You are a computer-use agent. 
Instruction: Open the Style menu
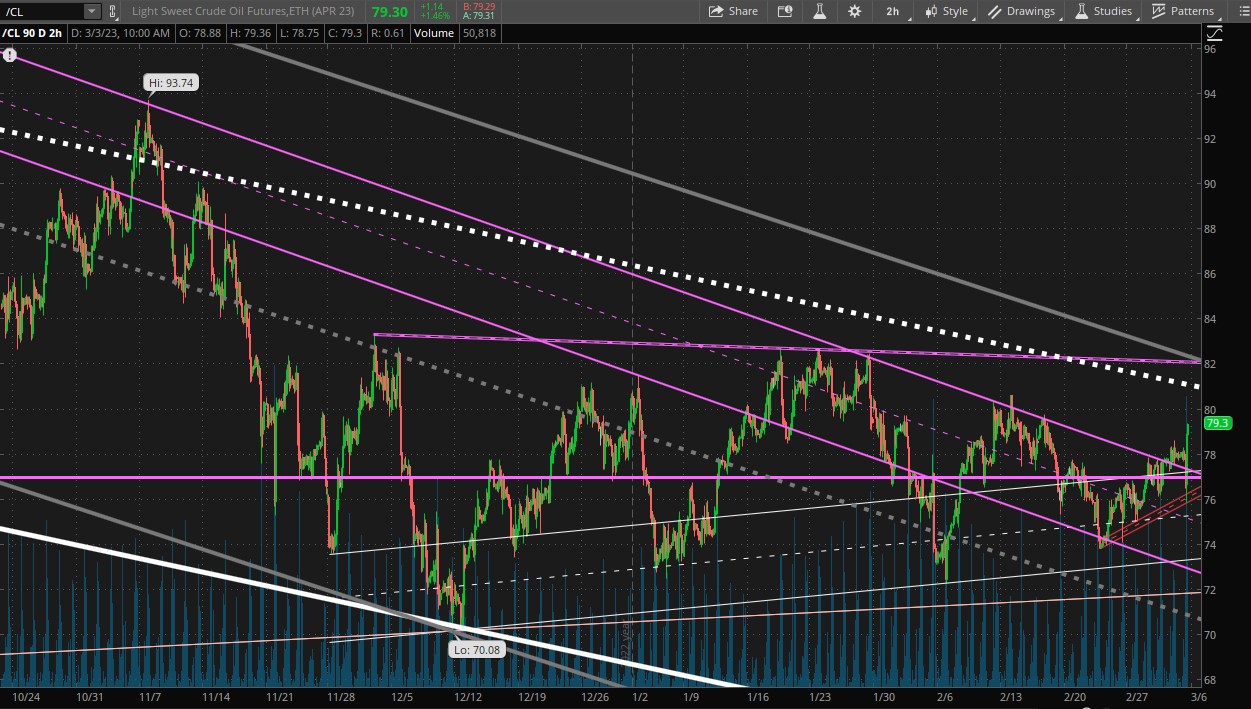pos(946,11)
